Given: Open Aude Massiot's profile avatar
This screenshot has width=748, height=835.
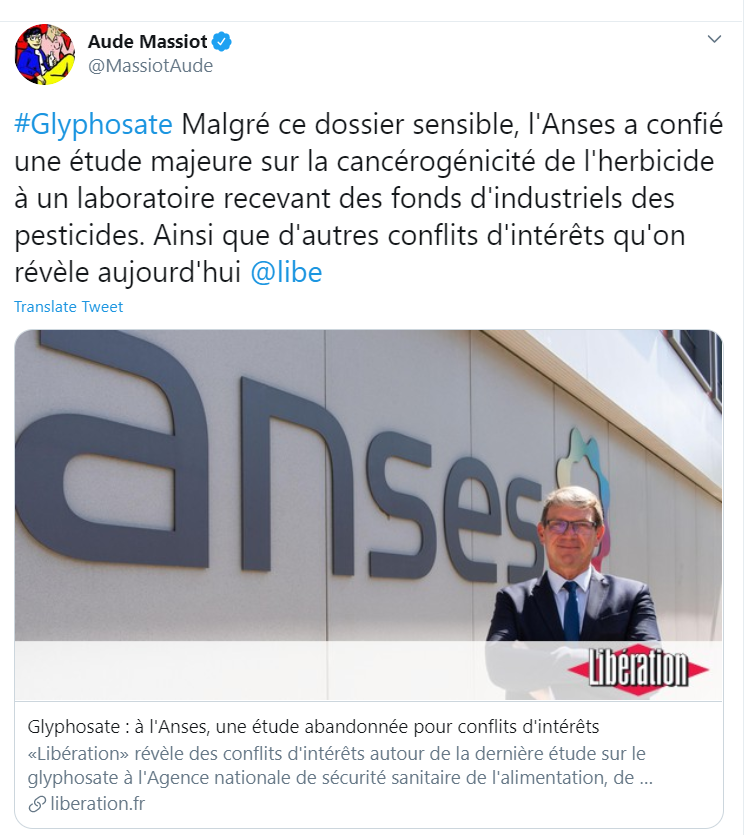Looking at the screenshot, I should tap(45, 54).
